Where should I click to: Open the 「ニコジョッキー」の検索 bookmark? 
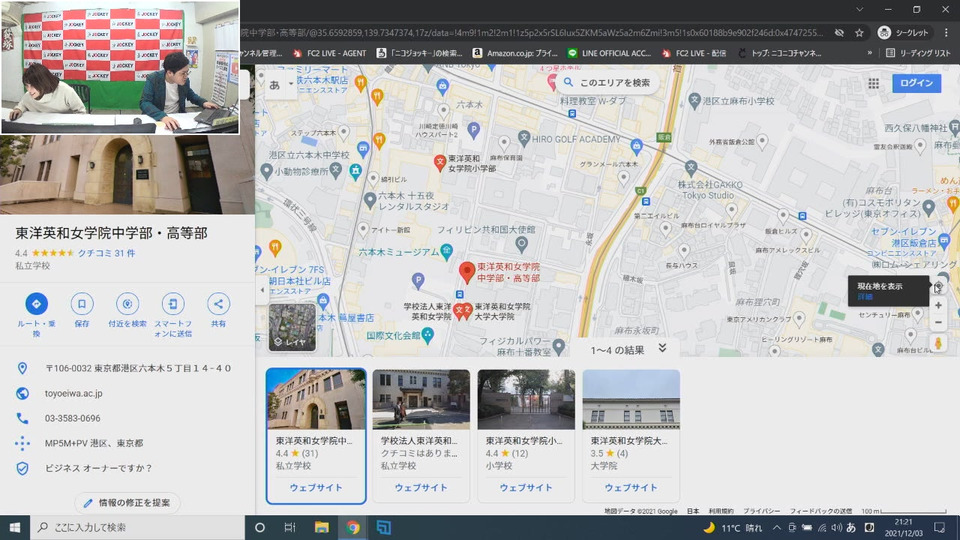(420, 53)
